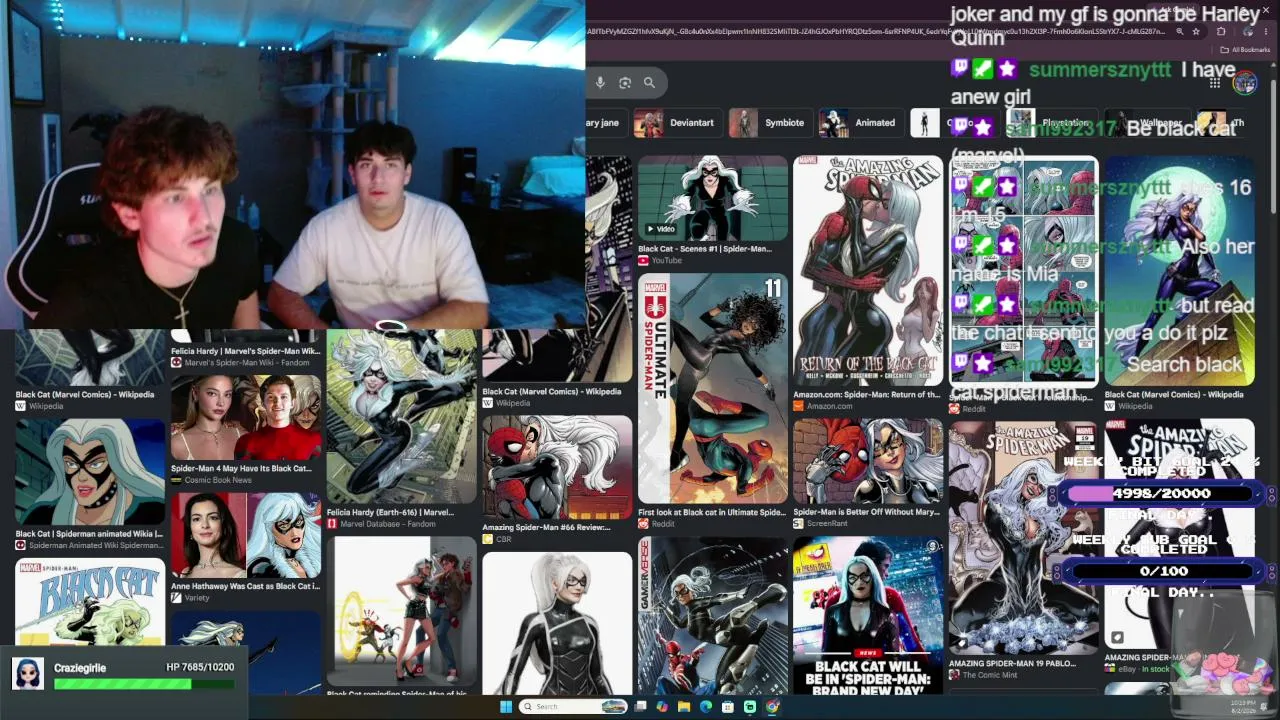Click the magnifier search button in Google

point(649,83)
